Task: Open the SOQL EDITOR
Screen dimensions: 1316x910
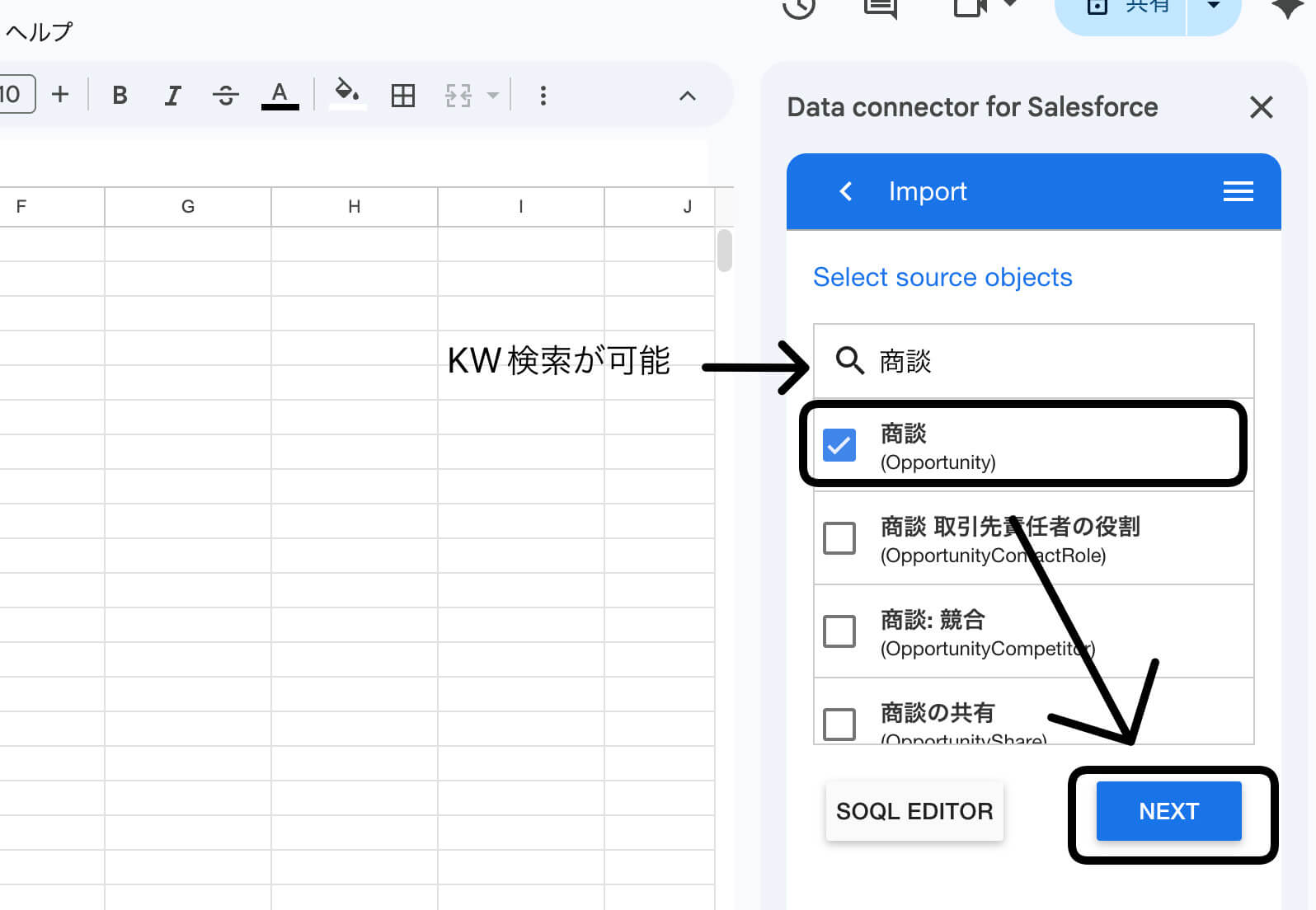Action: coord(914,811)
